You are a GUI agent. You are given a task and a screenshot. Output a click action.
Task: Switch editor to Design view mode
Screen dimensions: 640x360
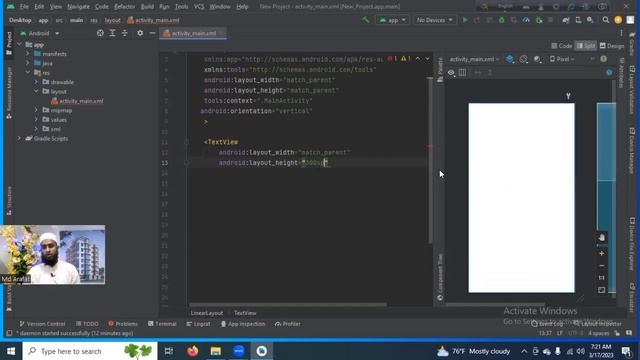[x=611, y=46]
